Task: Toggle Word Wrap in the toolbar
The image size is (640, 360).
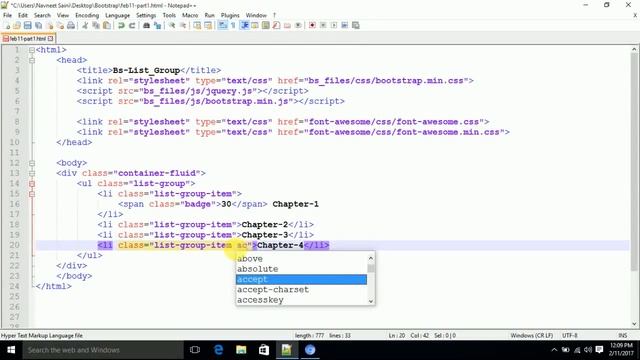Action: (222, 25)
